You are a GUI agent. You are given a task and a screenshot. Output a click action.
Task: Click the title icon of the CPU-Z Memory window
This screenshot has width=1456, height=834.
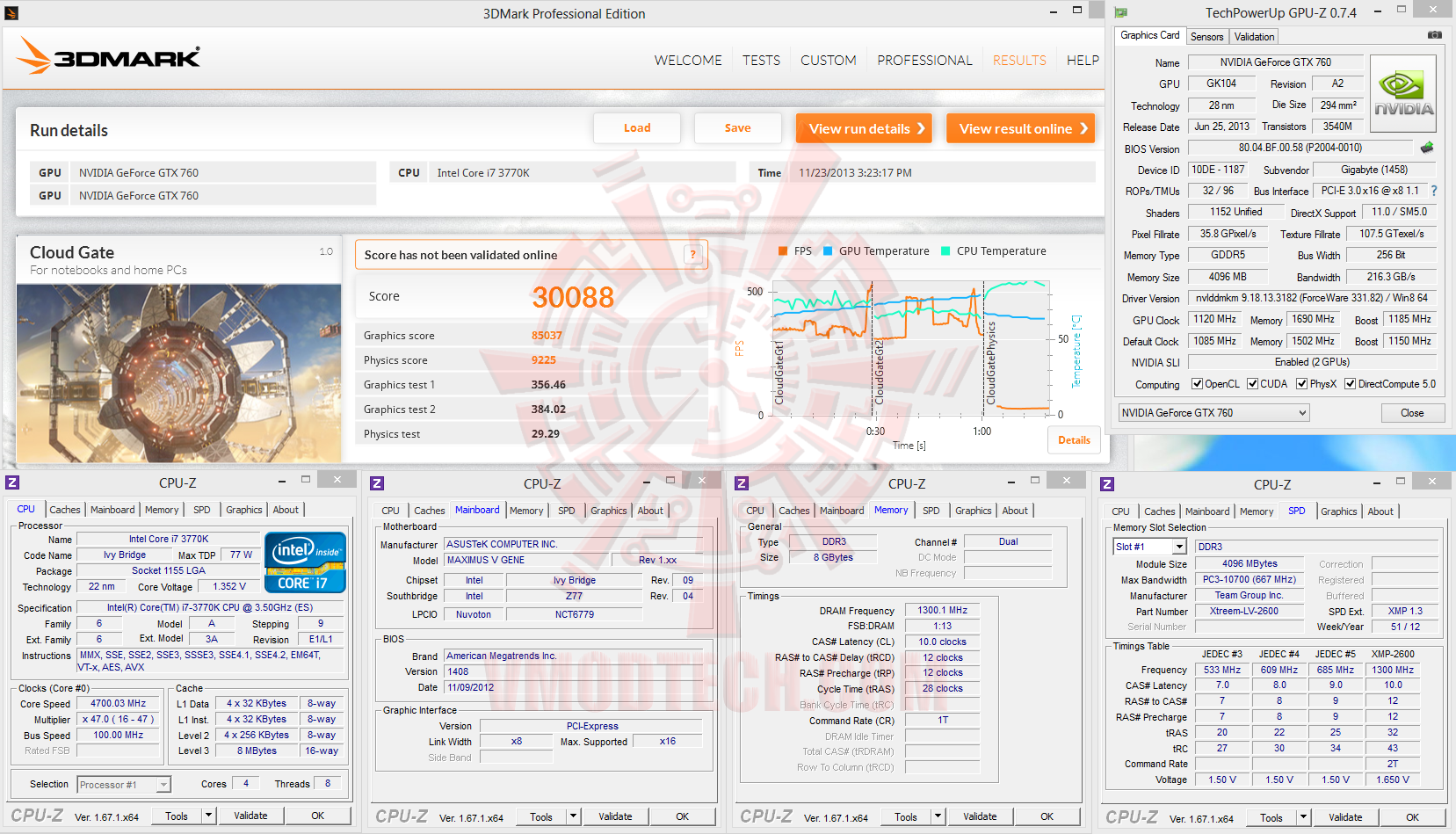742,482
